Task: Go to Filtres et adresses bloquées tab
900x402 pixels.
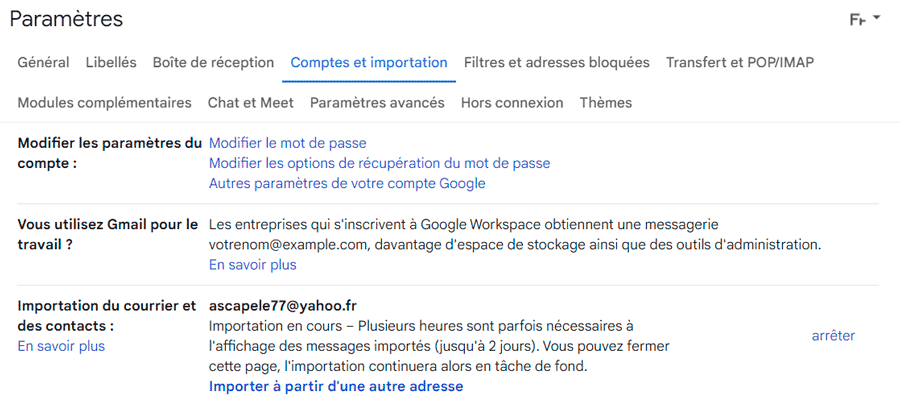Action: click(557, 63)
